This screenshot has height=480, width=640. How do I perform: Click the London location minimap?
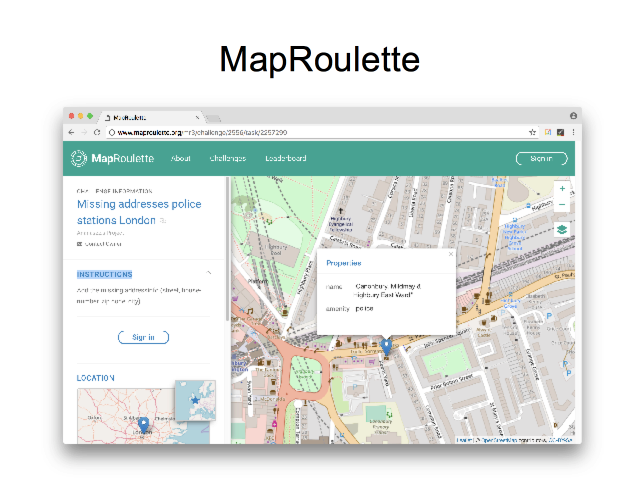pos(143,416)
